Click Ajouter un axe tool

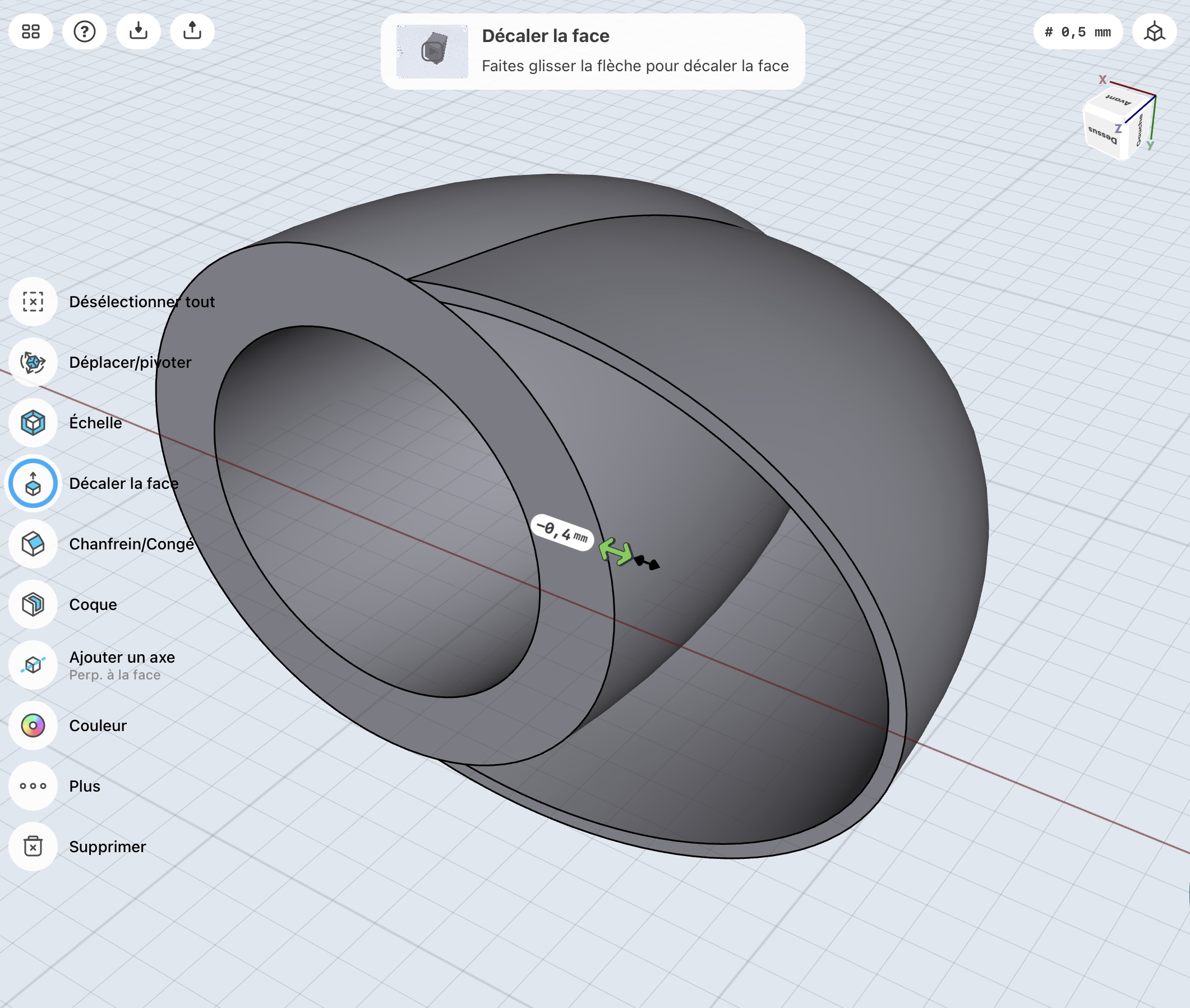point(33,665)
